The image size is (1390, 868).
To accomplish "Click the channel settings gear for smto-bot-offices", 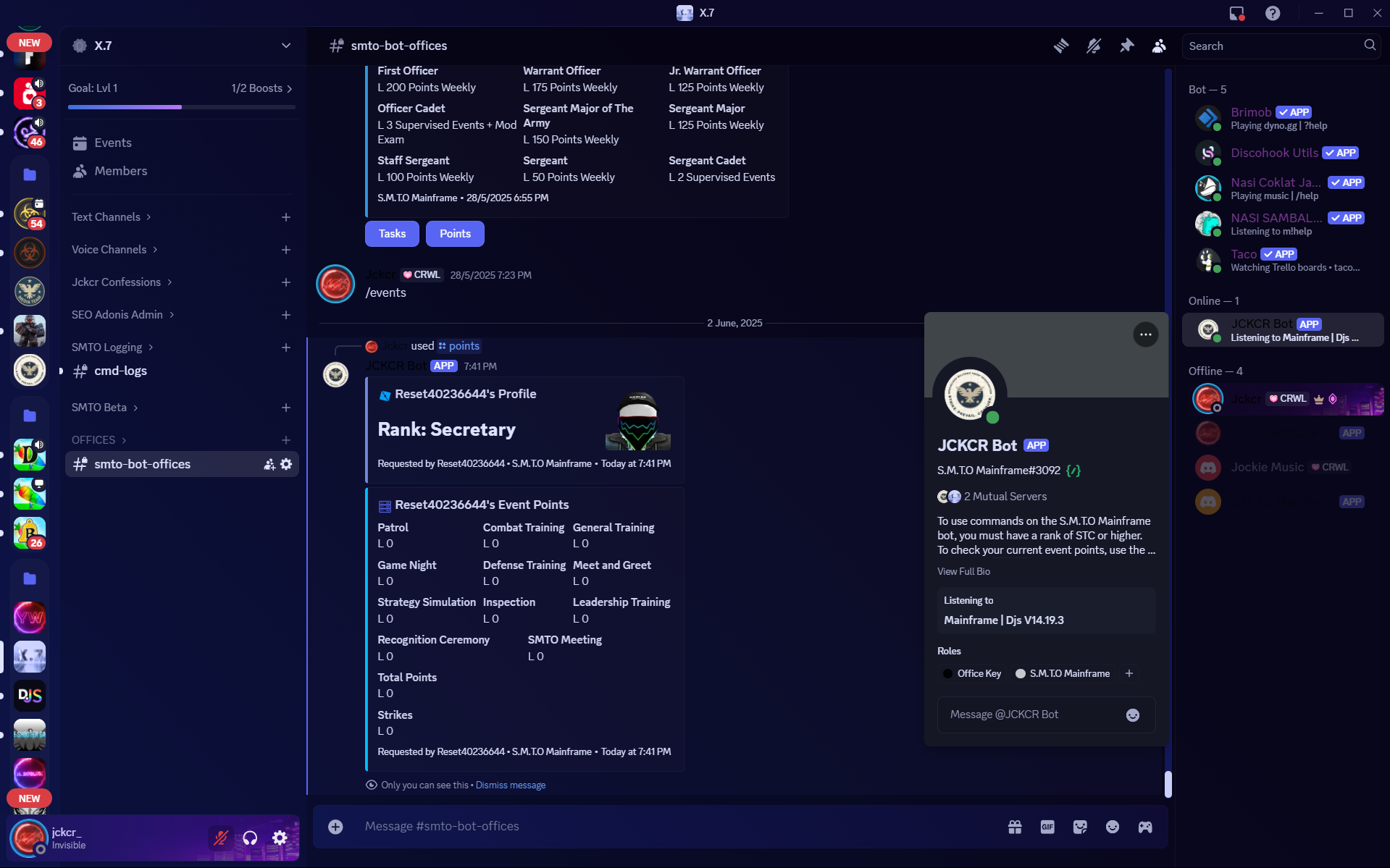I will tap(287, 464).
